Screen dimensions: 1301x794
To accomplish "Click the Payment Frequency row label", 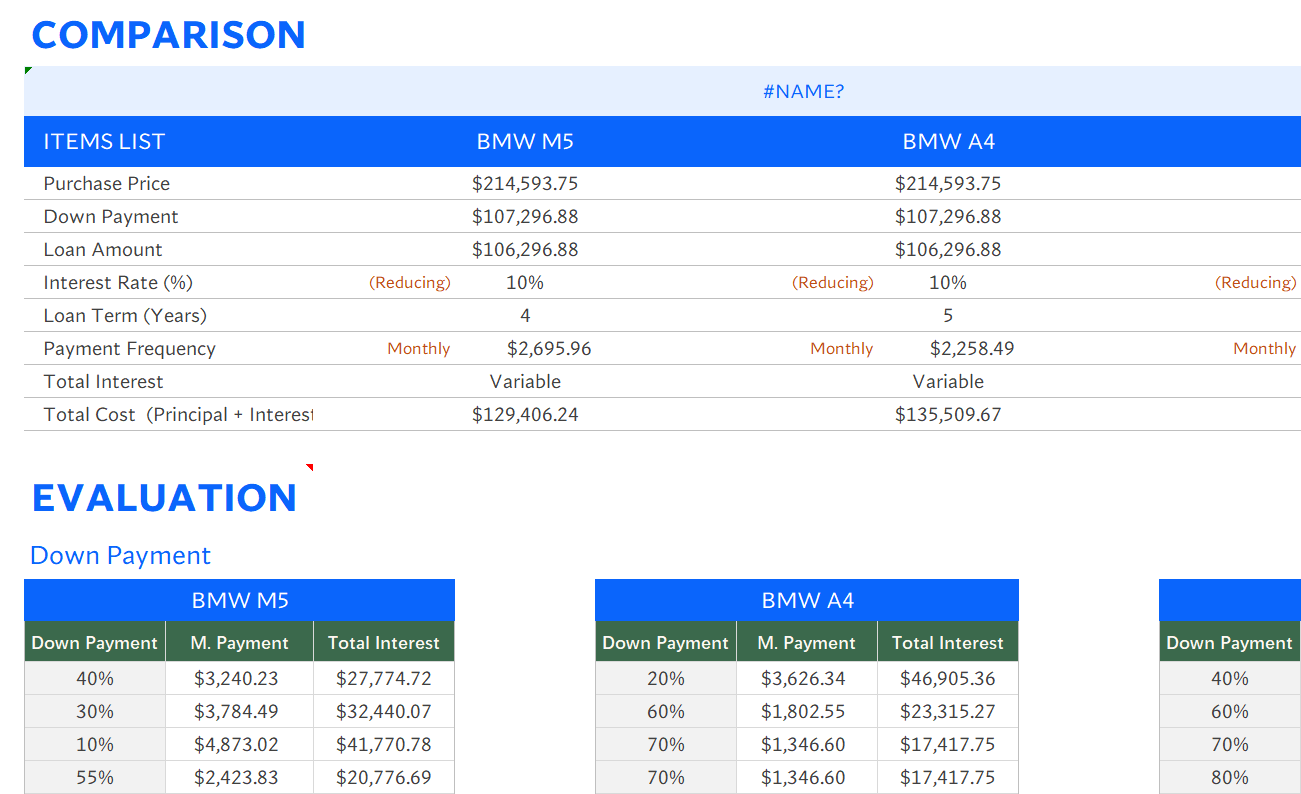I will pyautogui.click(x=130, y=348).
